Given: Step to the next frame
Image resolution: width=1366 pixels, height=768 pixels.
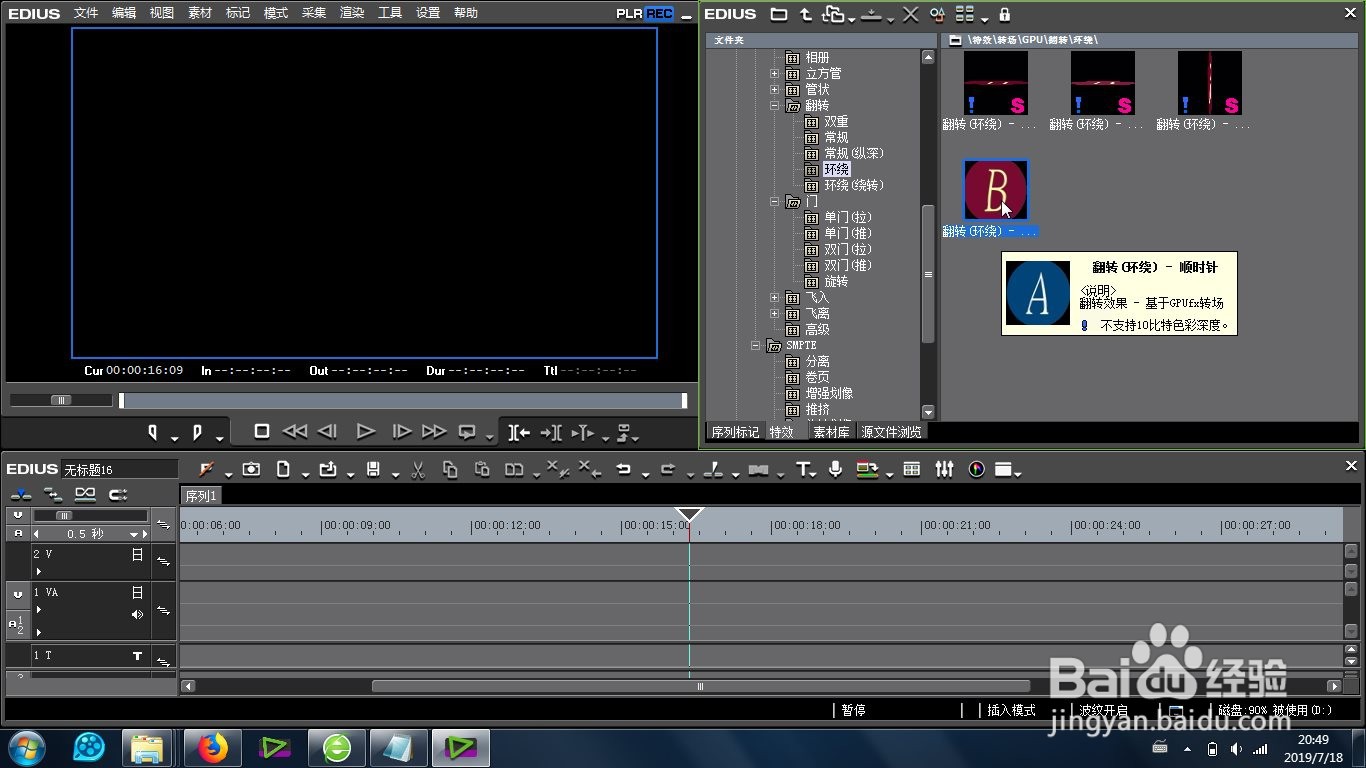Looking at the screenshot, I should pyautogui.click(x=401, y=432).
